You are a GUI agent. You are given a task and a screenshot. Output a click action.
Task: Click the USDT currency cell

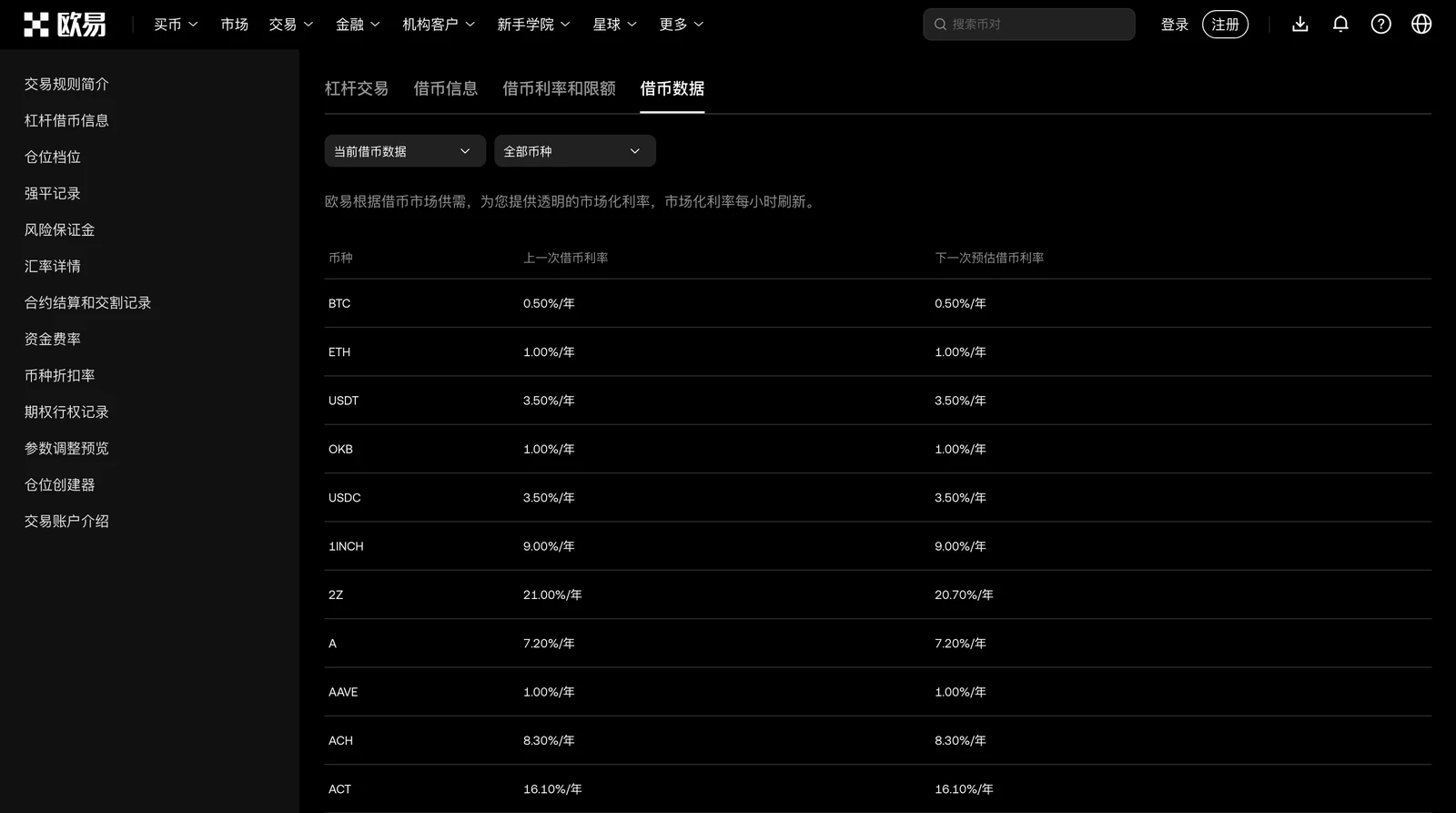pyautogui.click(x=344, y=401)
